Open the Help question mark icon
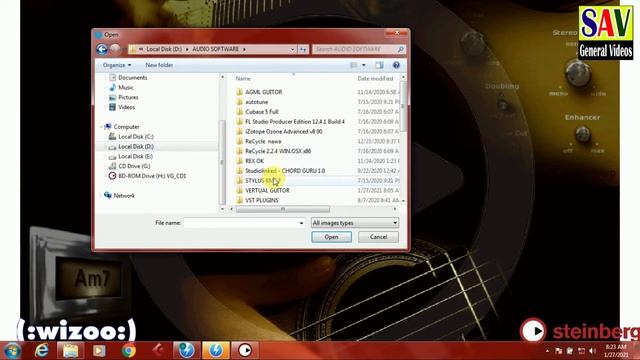 pyautogui.click(x=396, y=65)
